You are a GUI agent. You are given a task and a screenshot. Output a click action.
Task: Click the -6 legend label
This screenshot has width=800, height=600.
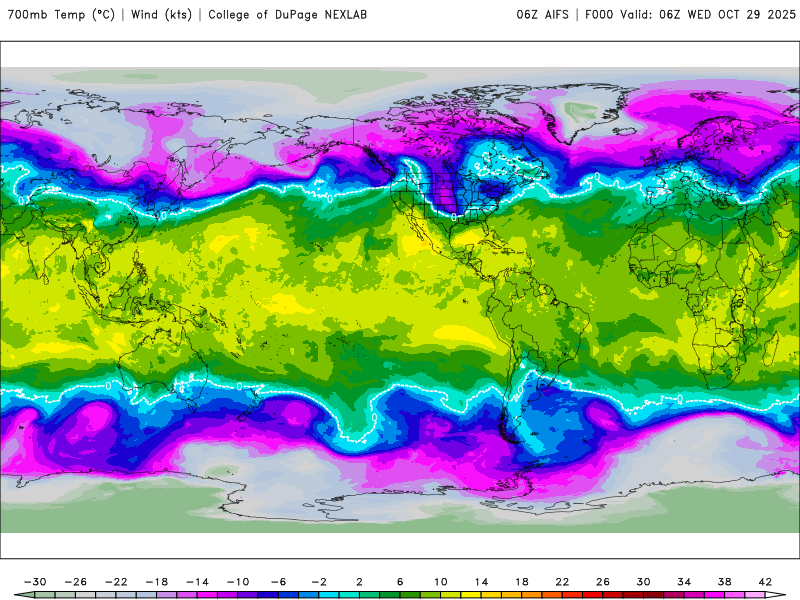pyautogui.click(x=279, y=582)
